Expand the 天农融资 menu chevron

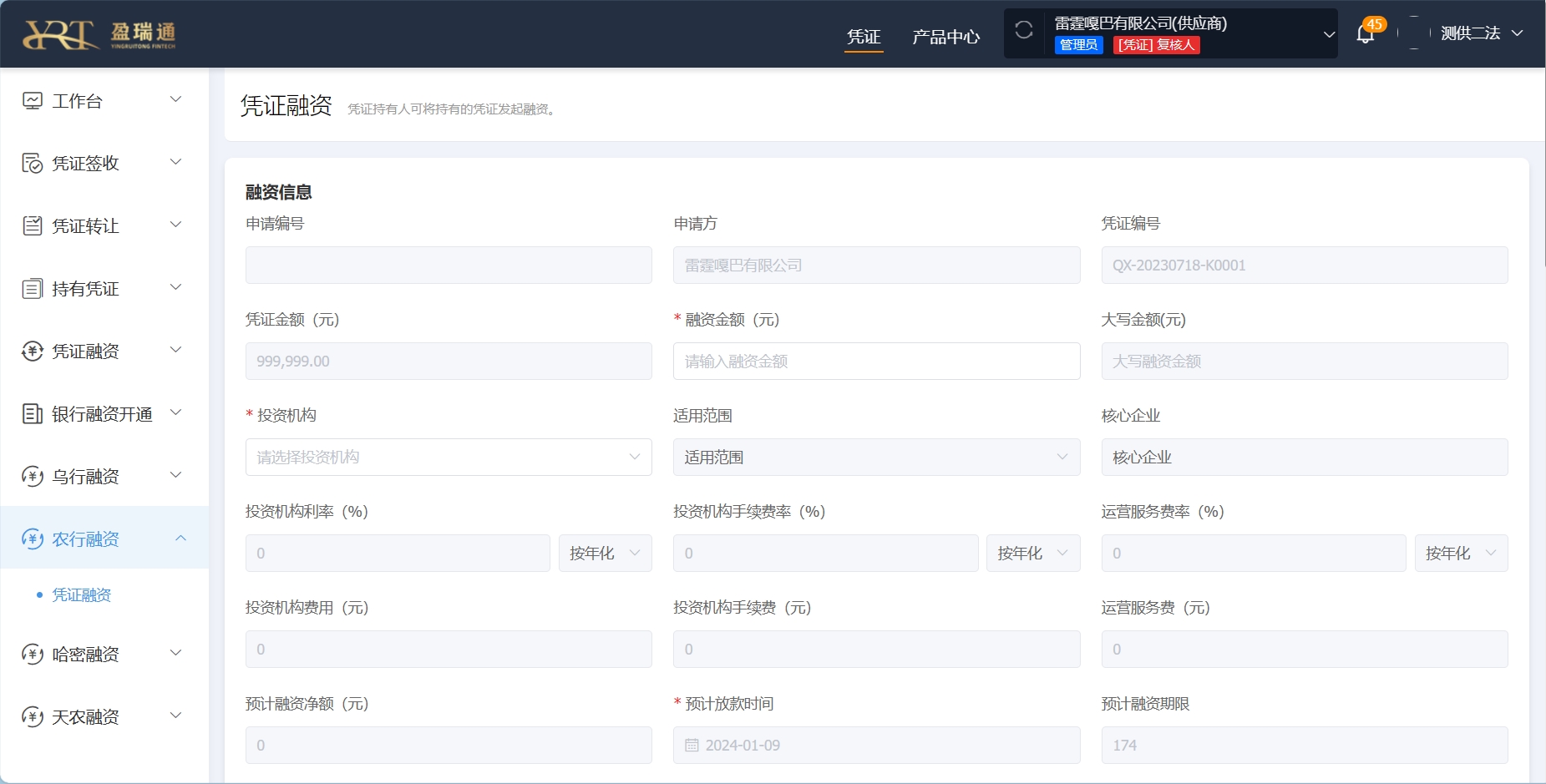(176, 716)
